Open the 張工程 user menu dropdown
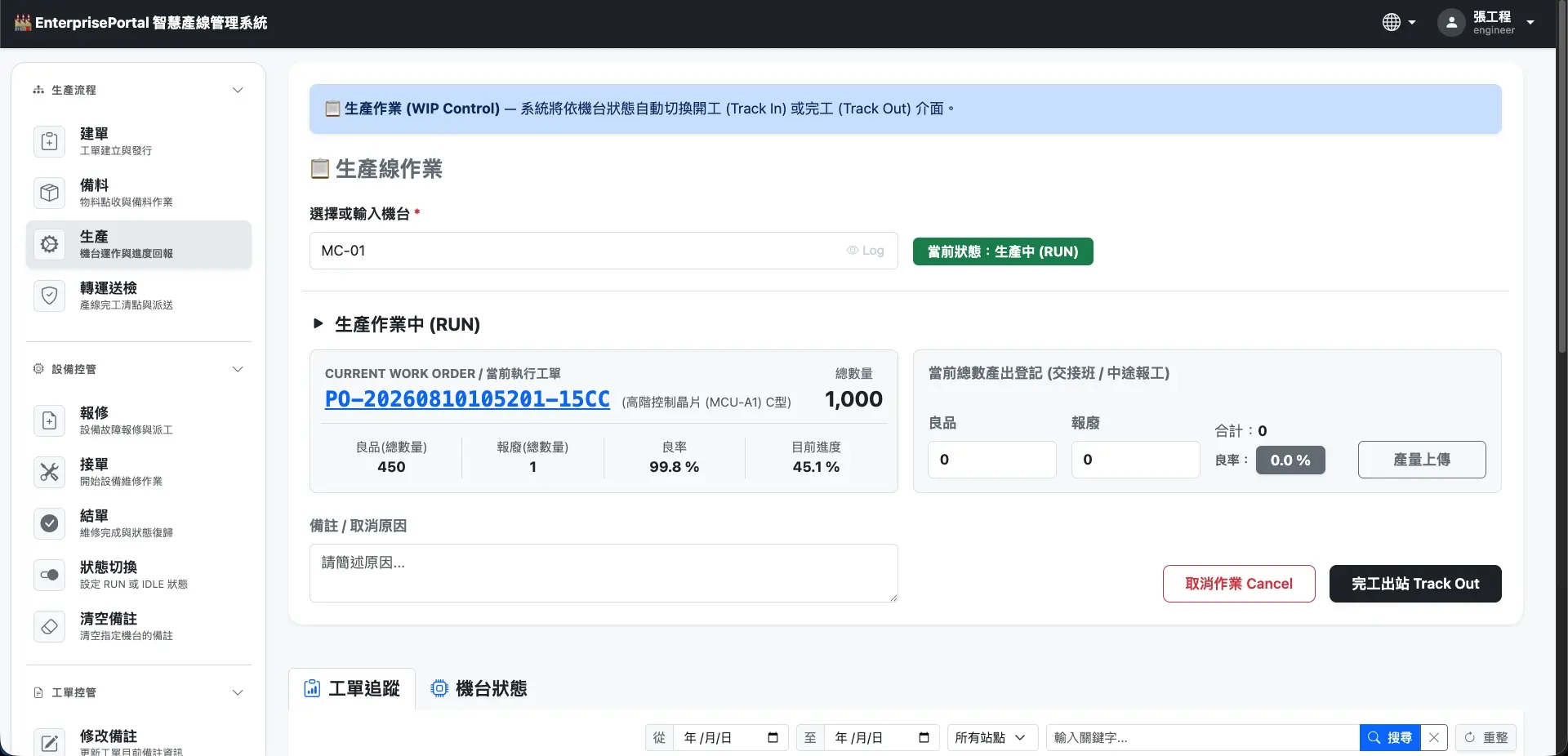Viewport: 1568px width, 756px height. click(1530, 23)
